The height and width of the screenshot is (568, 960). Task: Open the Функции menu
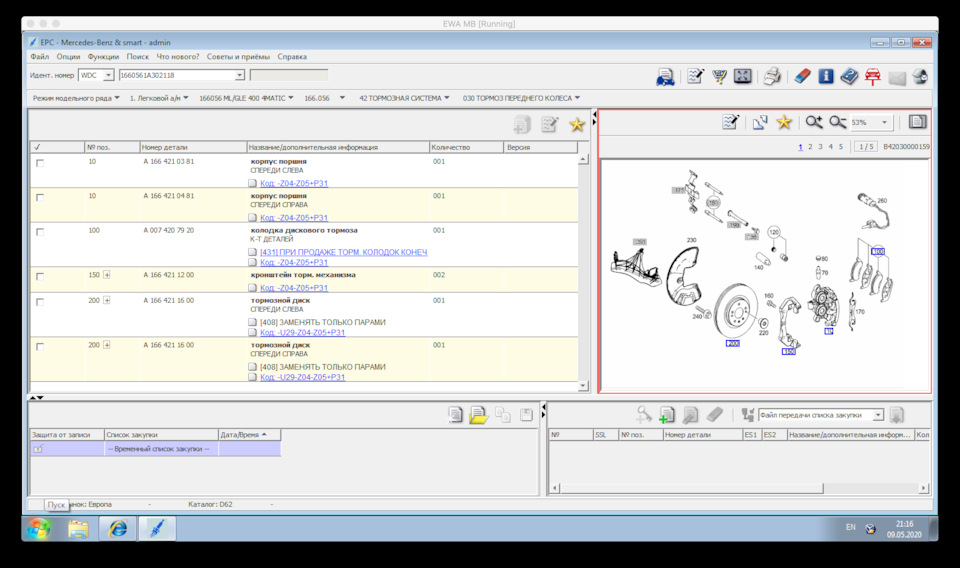point(103,57)
